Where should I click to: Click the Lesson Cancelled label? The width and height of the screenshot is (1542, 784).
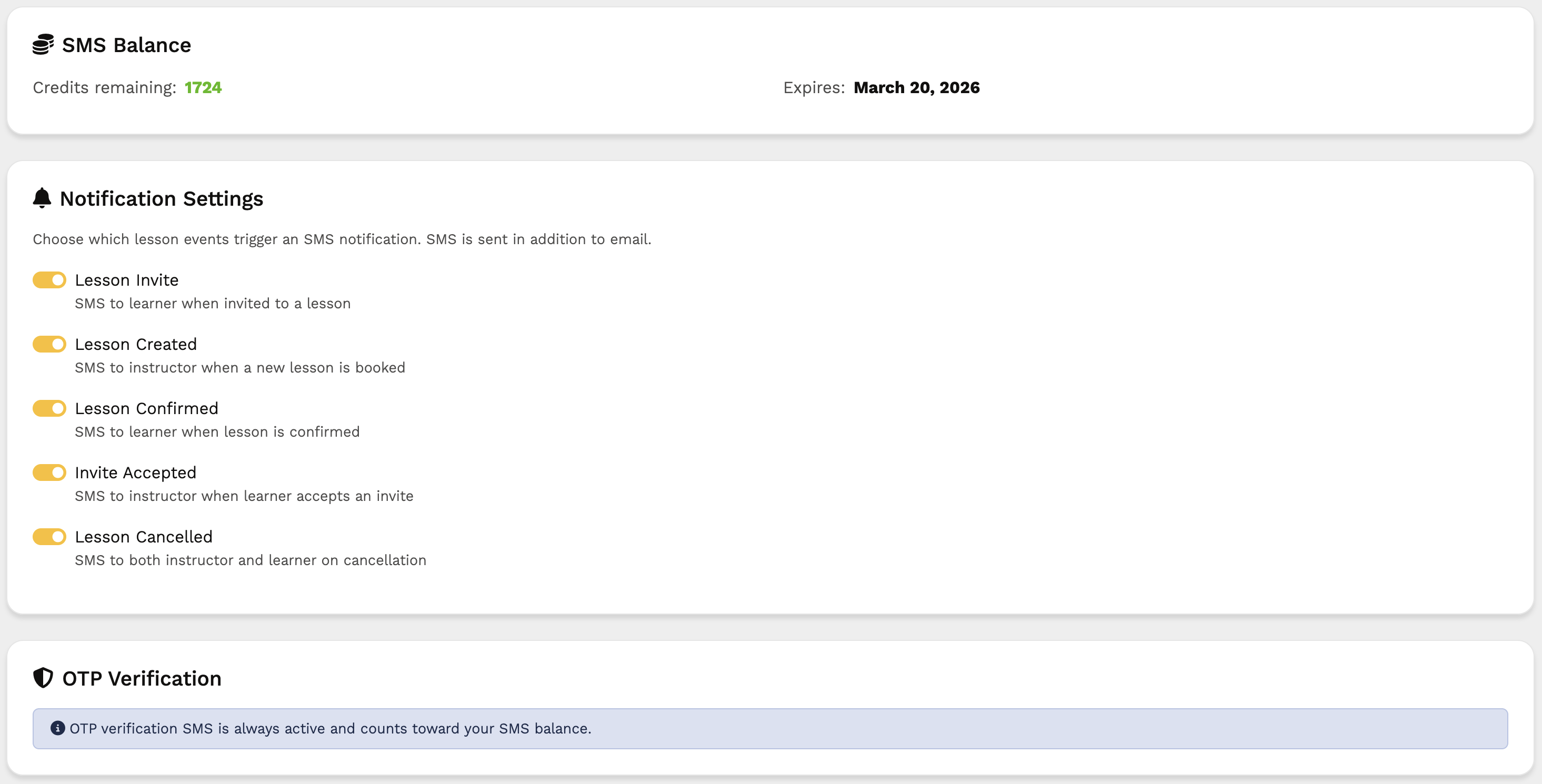143,537
